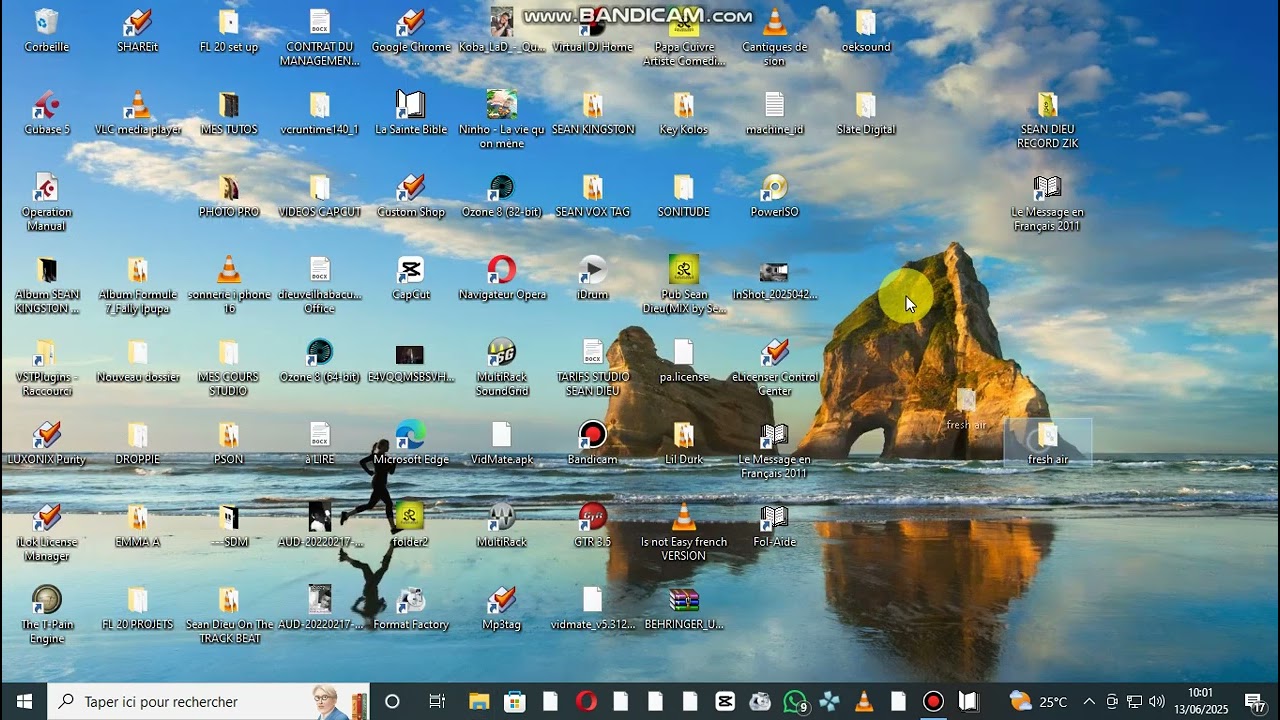
Task: Select the VLC media player desktop icon
Action: click(x=137, y=113)
